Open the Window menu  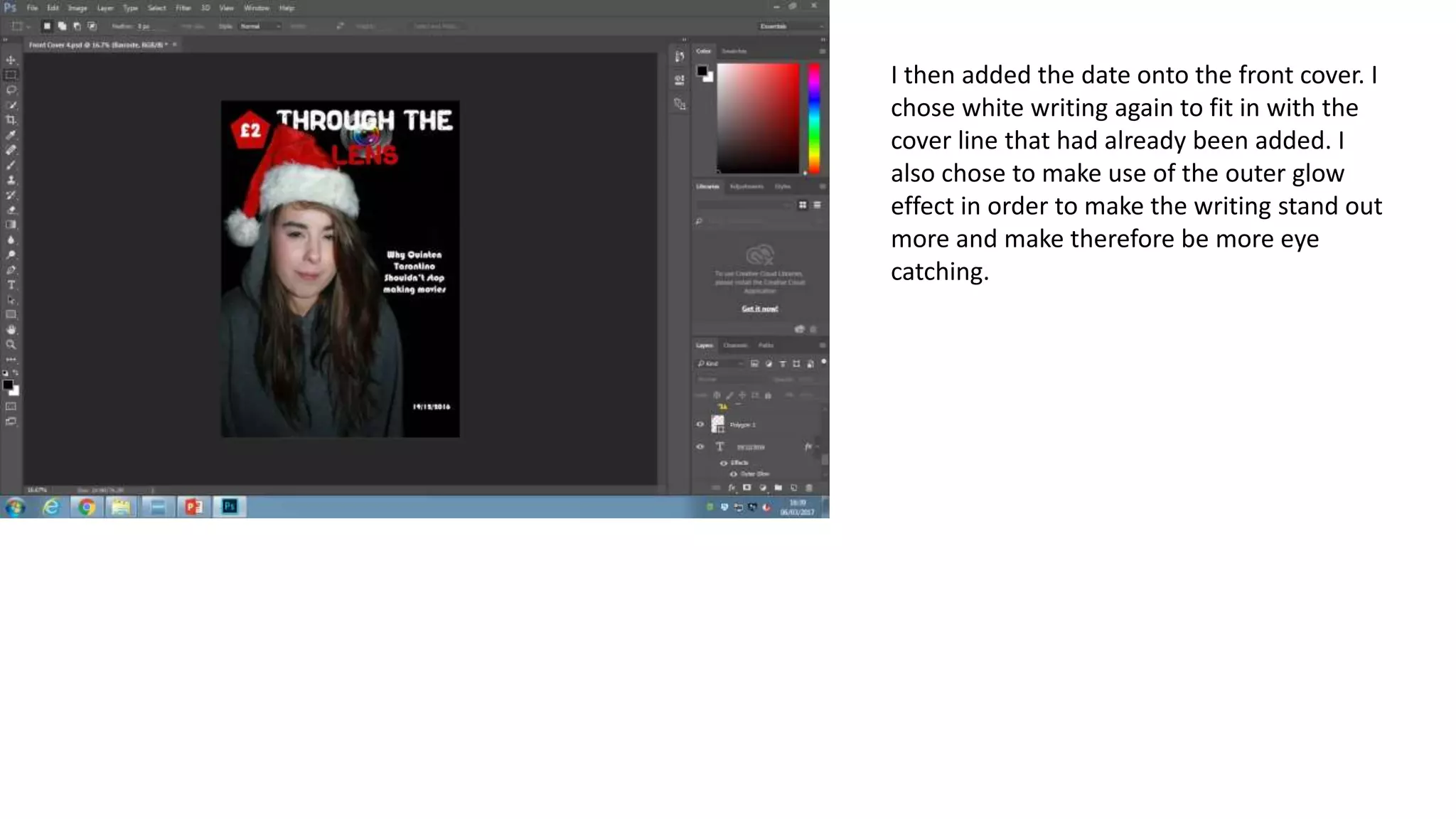tap(257, 8)
